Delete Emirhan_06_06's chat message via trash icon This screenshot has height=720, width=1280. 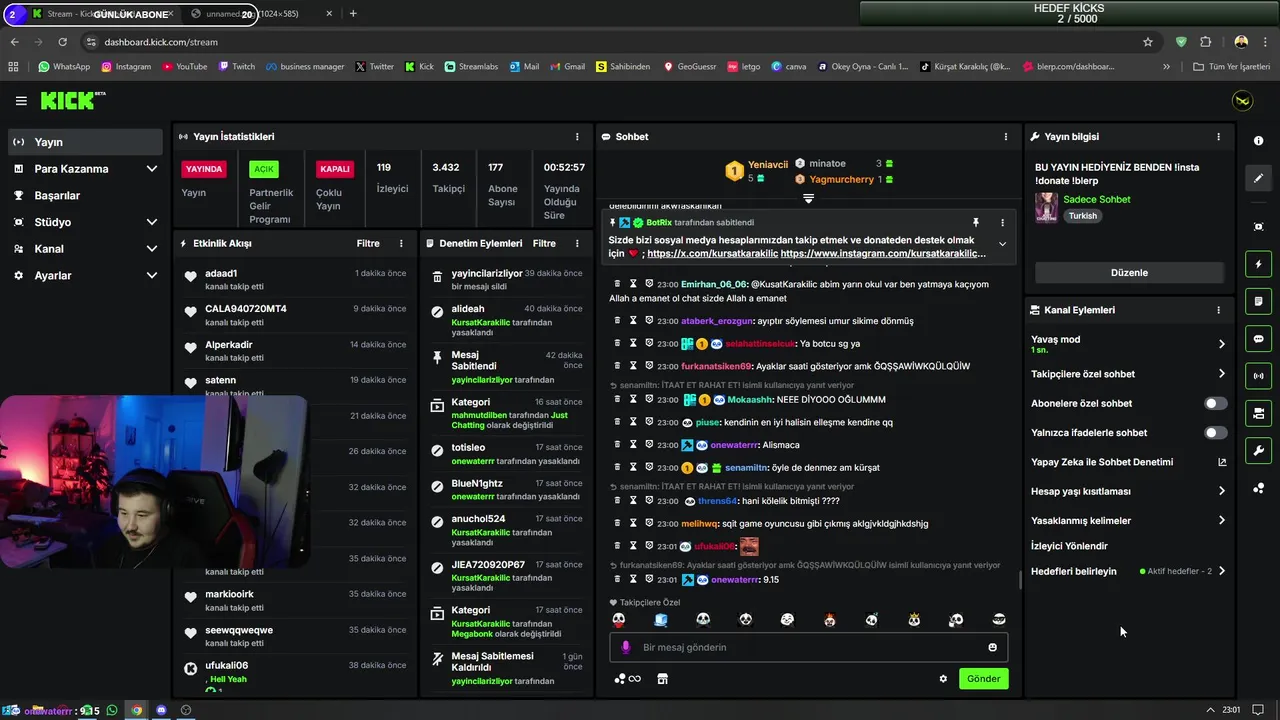(617, 284)
